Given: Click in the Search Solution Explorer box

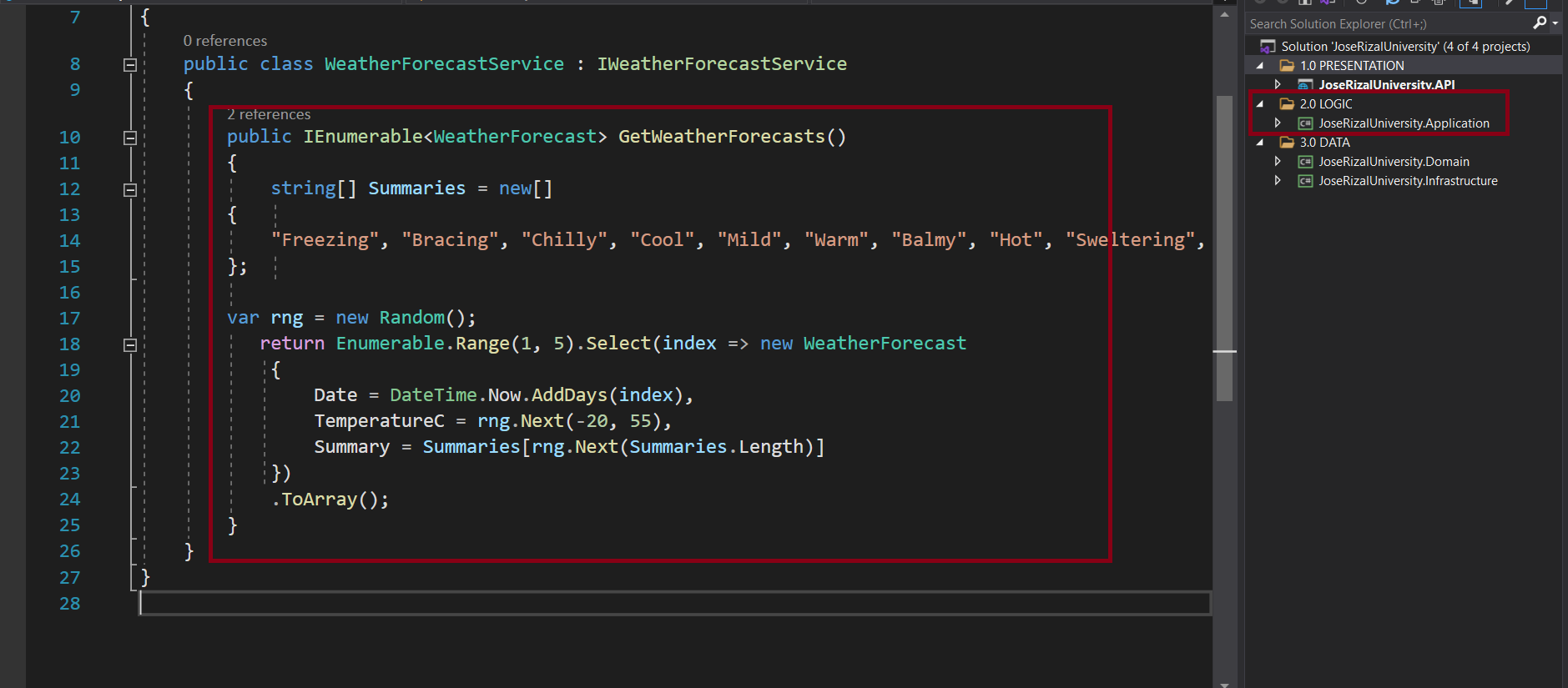Looking at the screenshot, I should tap(1389, 24).
